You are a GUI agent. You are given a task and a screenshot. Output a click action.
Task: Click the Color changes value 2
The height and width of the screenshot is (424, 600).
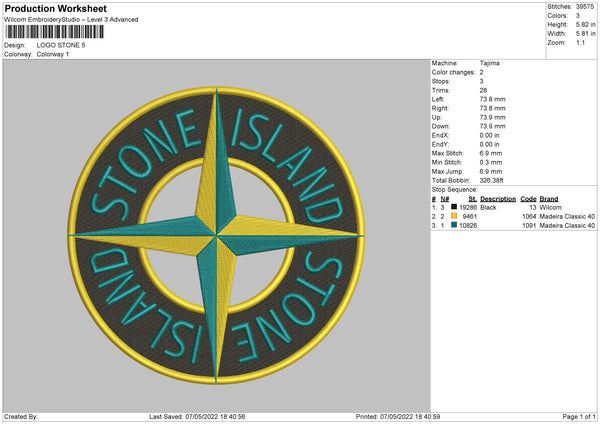[481, 72]
